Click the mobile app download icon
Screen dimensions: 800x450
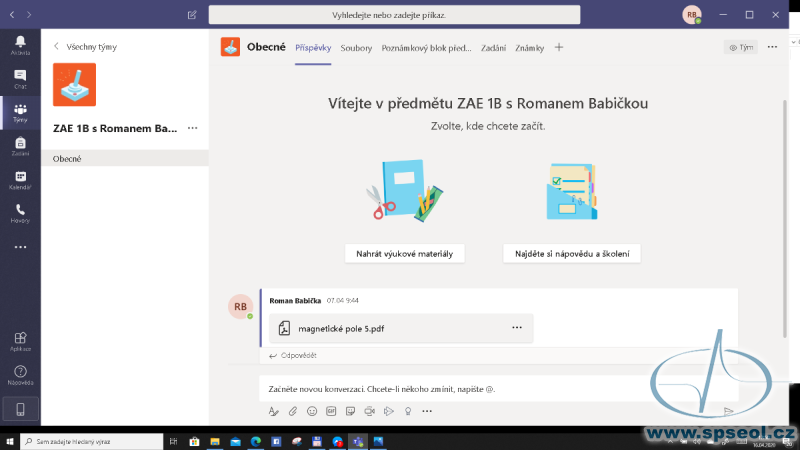[x=20, y=409]
